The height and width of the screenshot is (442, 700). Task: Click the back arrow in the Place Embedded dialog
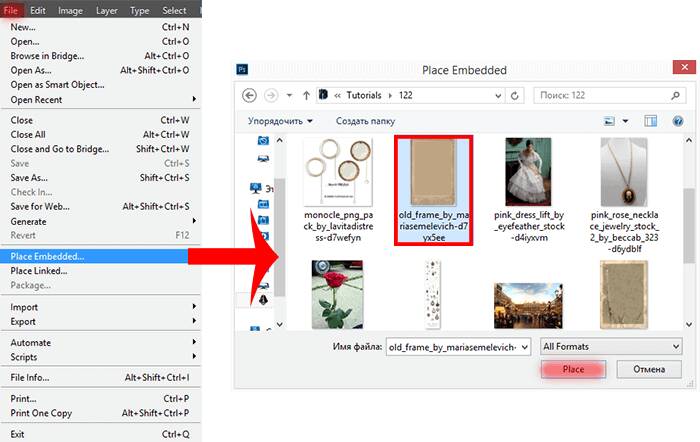249,96
